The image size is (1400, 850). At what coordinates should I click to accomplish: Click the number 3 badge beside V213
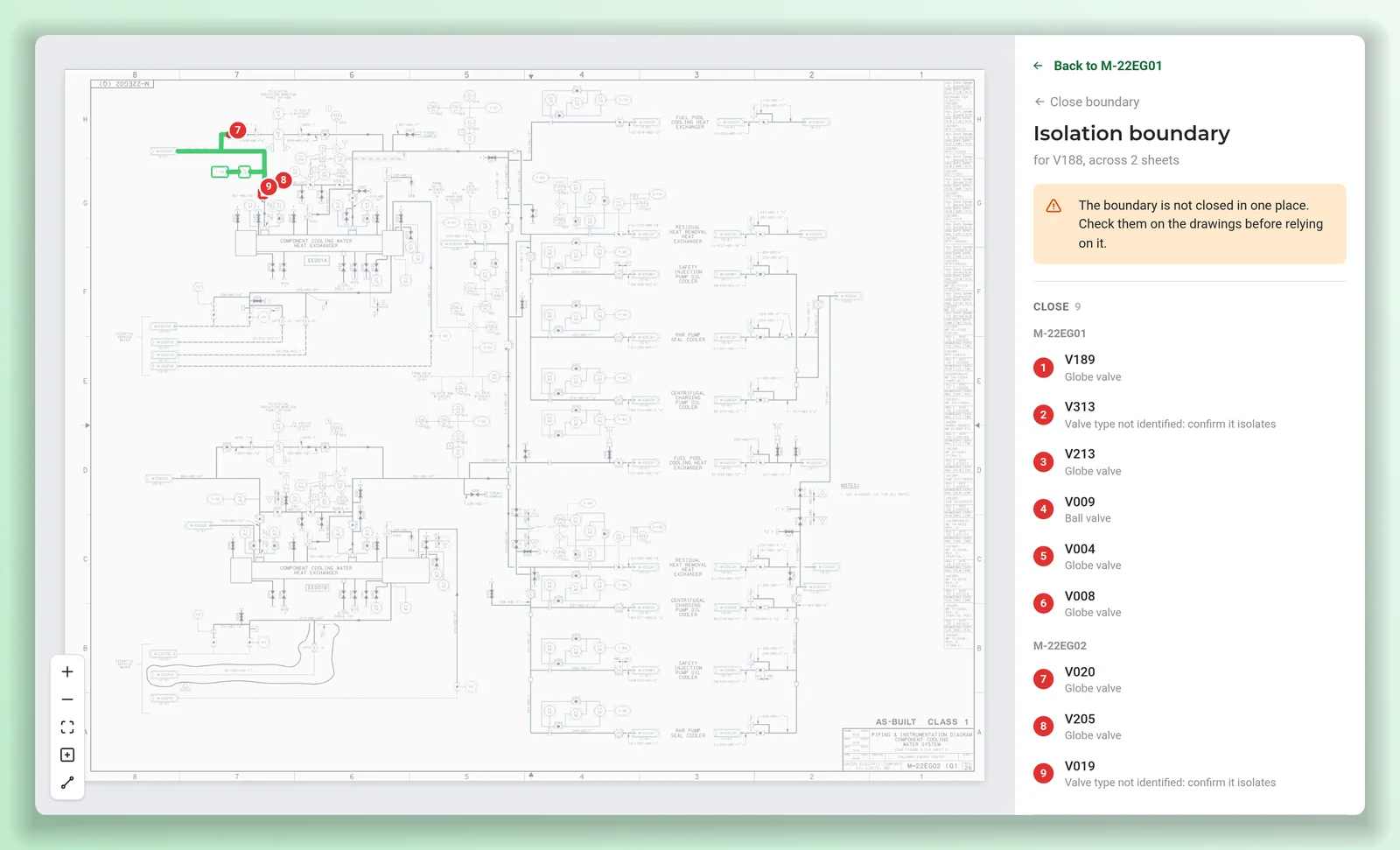1043,462
